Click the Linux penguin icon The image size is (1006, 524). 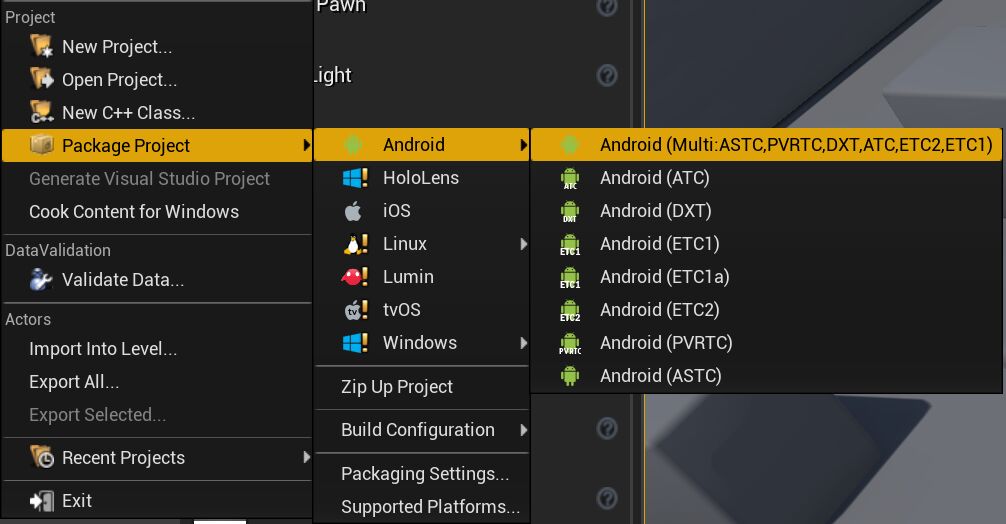click(x=355, y=244)
